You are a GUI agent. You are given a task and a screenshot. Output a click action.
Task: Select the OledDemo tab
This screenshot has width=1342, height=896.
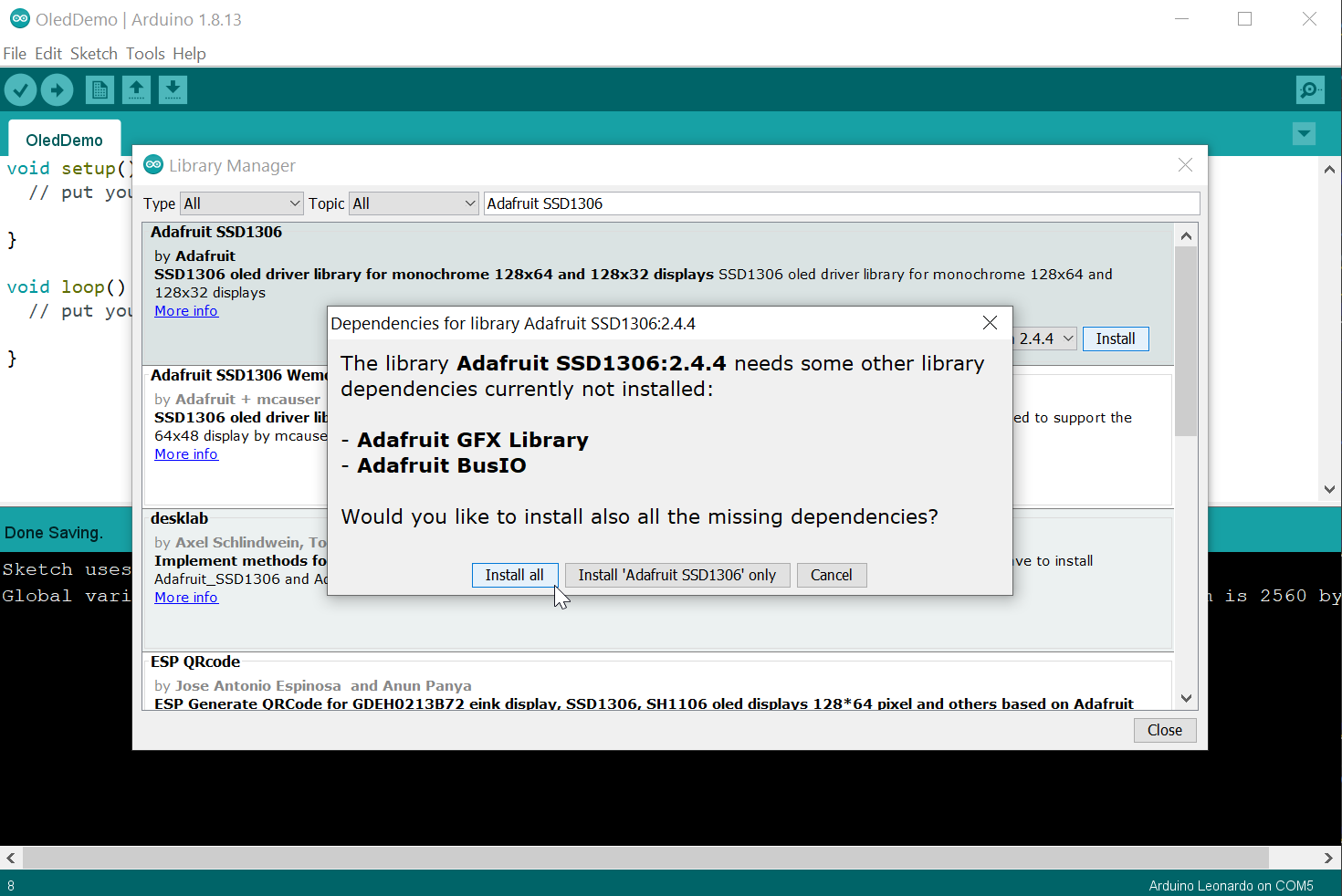(x=64, y=139)
